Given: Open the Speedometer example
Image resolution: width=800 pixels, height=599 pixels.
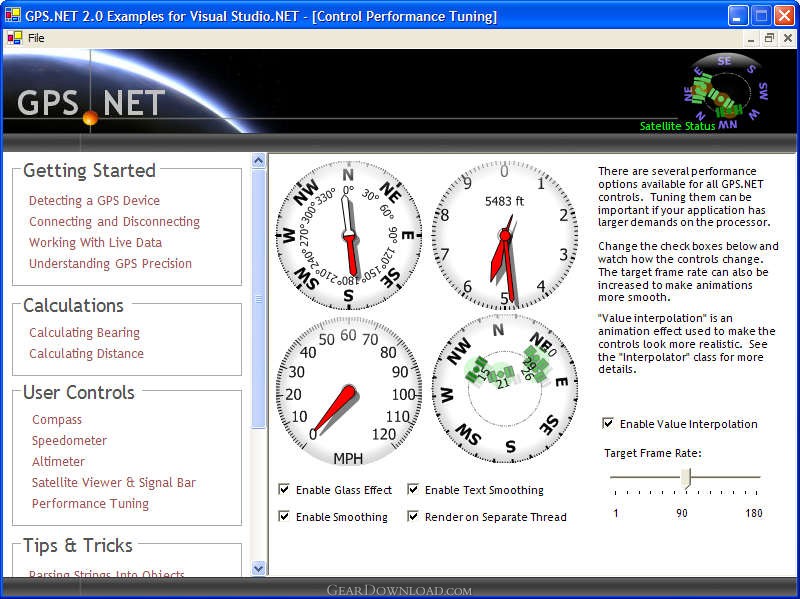Looking at the screenshot, I should (69, 440).
